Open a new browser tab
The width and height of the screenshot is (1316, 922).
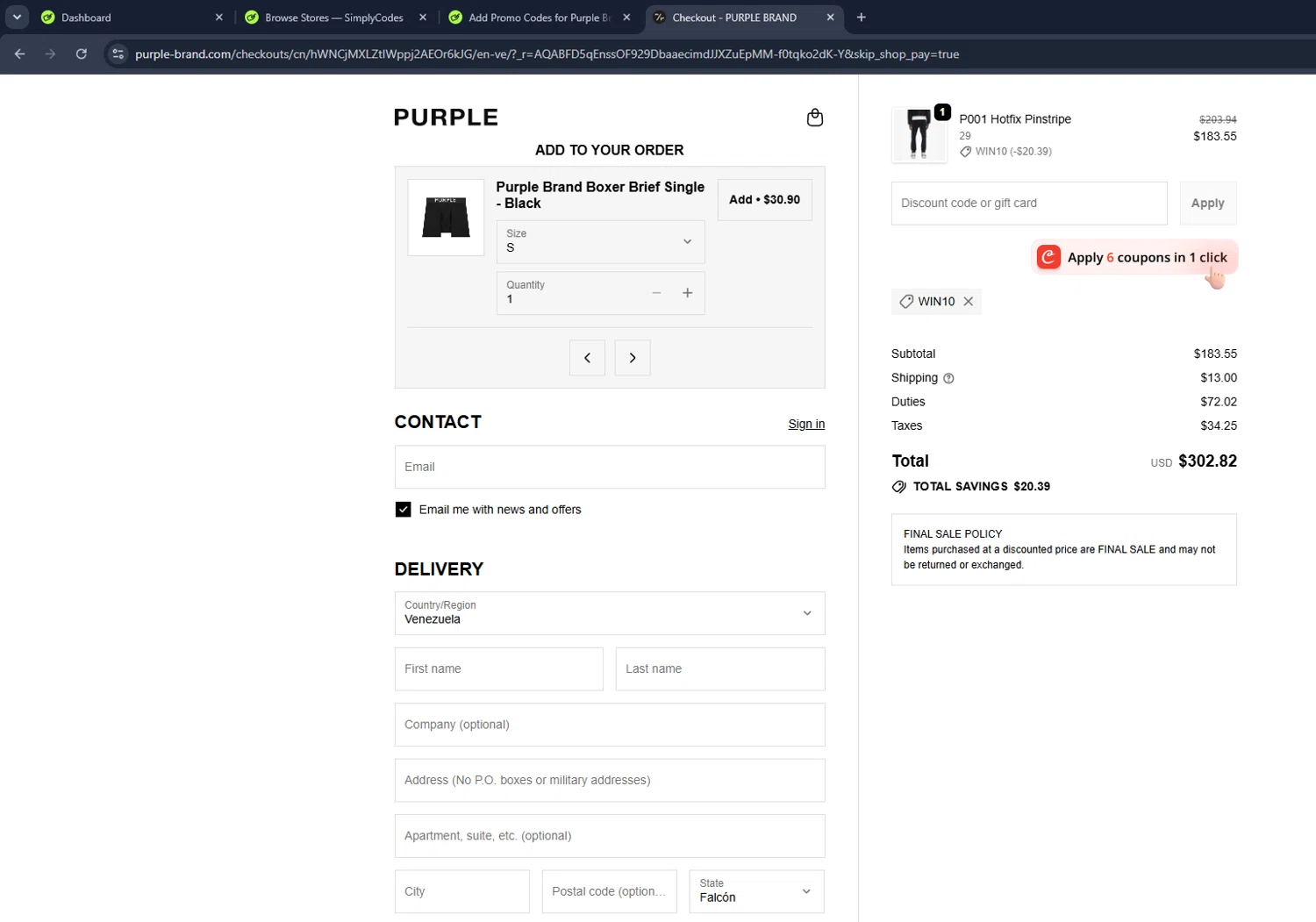coord(861,17)
